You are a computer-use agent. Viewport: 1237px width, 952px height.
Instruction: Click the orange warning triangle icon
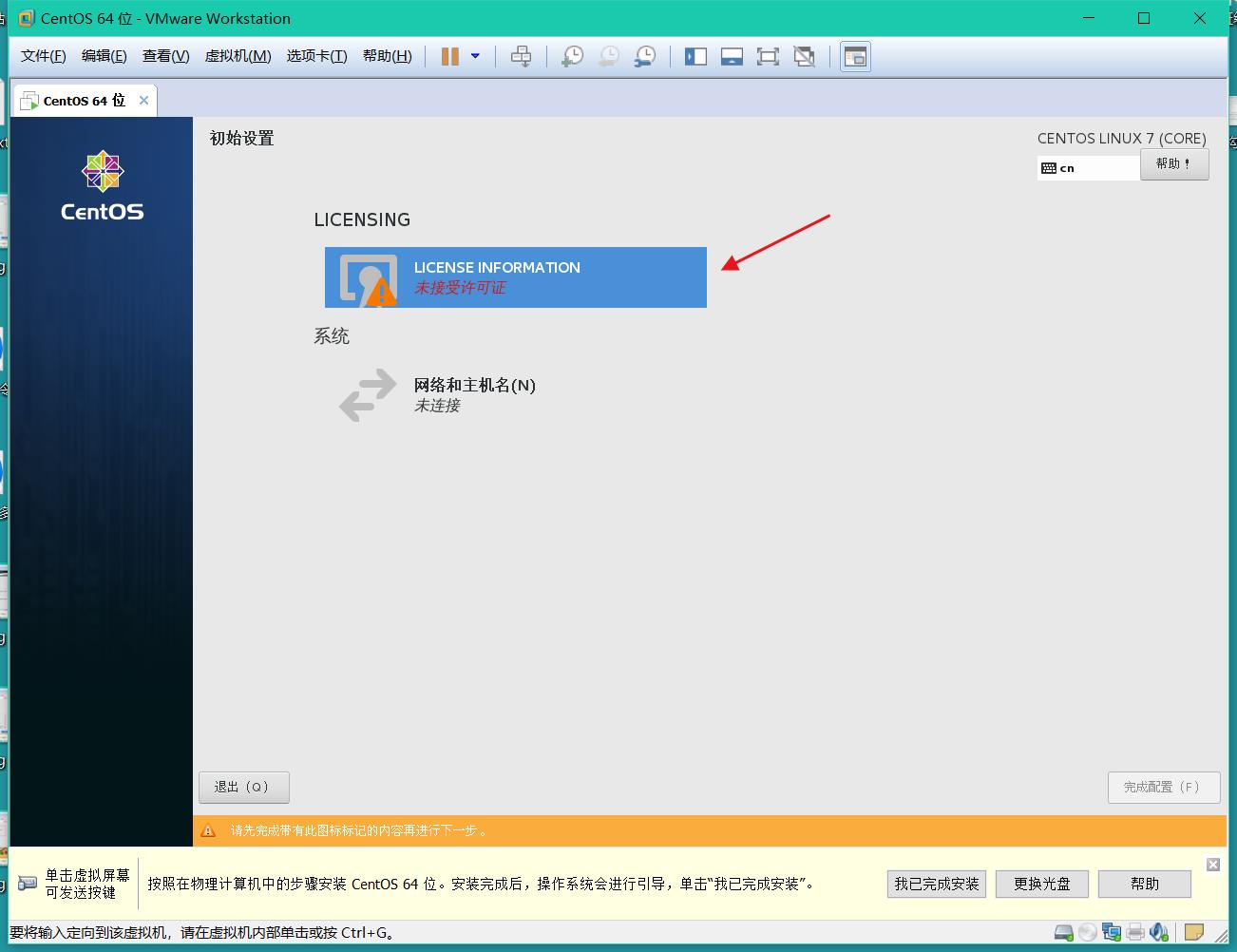tap(208, 830)
